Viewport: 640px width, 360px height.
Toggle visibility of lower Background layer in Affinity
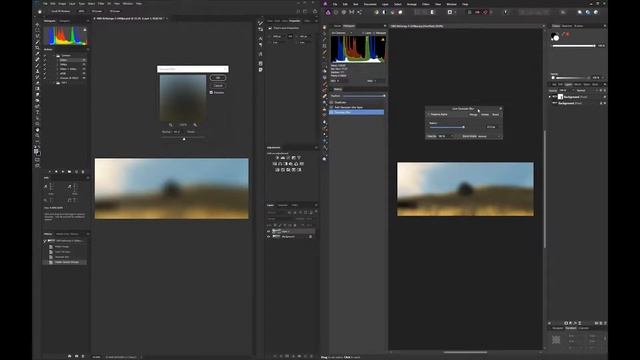click(604, 103)
